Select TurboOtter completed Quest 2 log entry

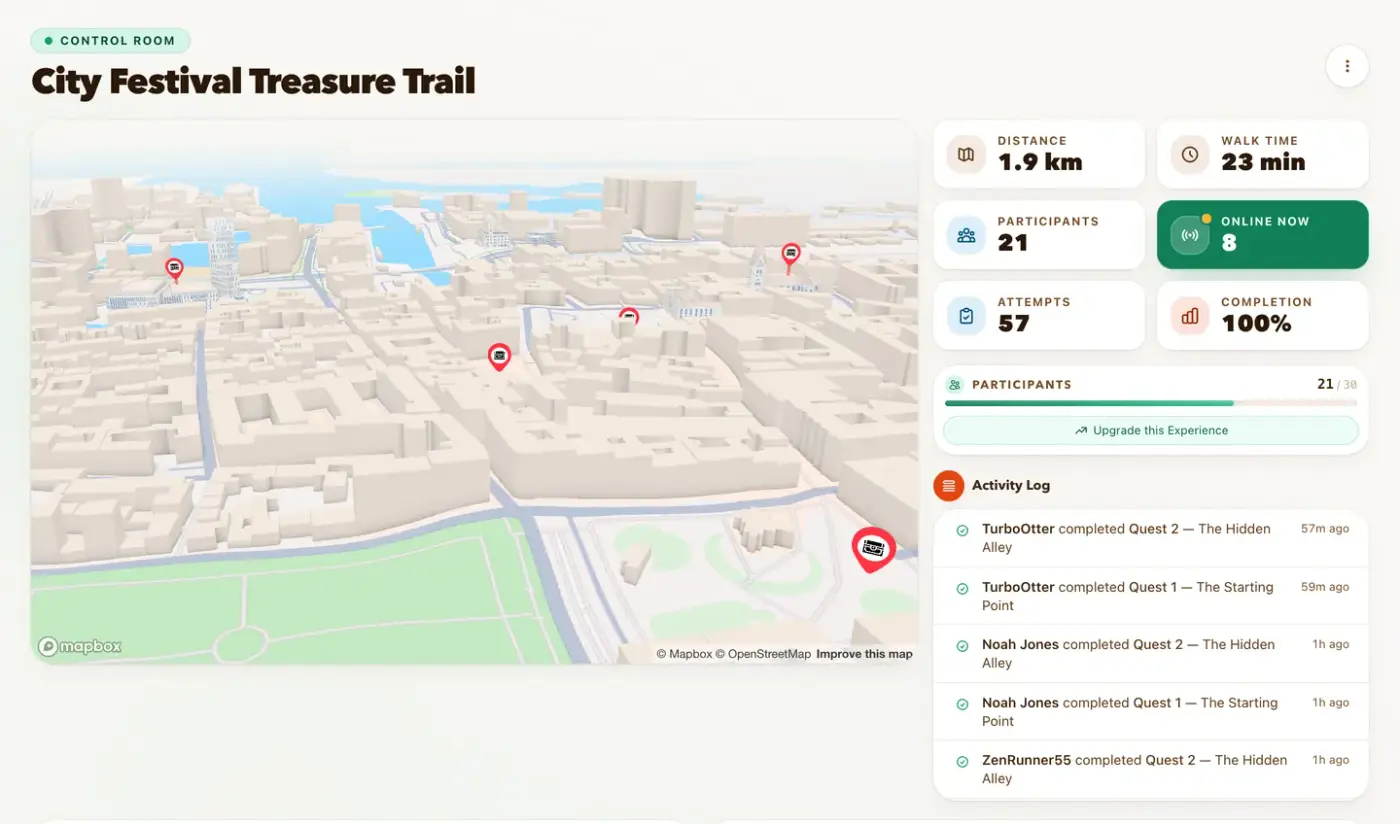tap(1150, 539)
